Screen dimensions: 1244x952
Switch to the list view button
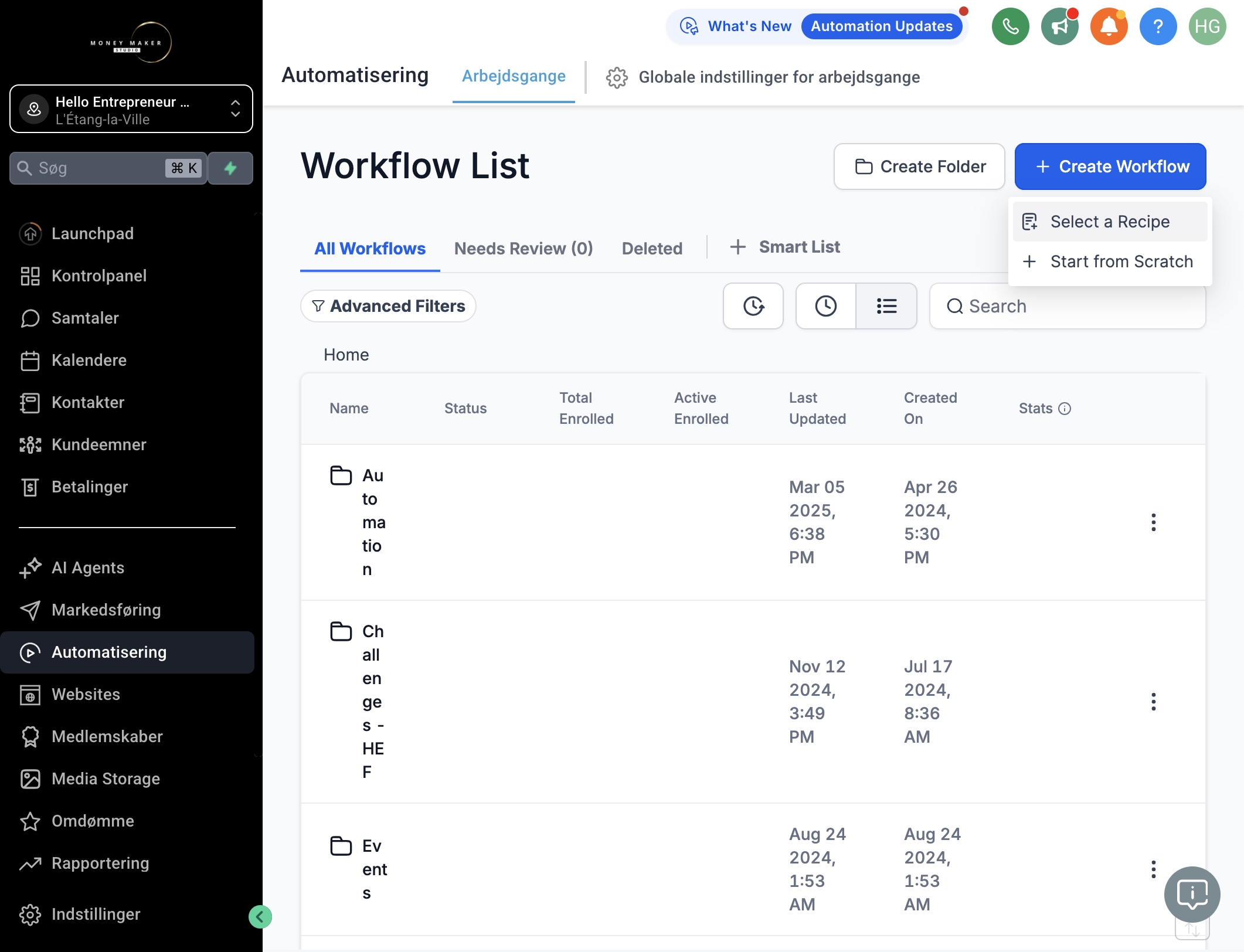886,306
